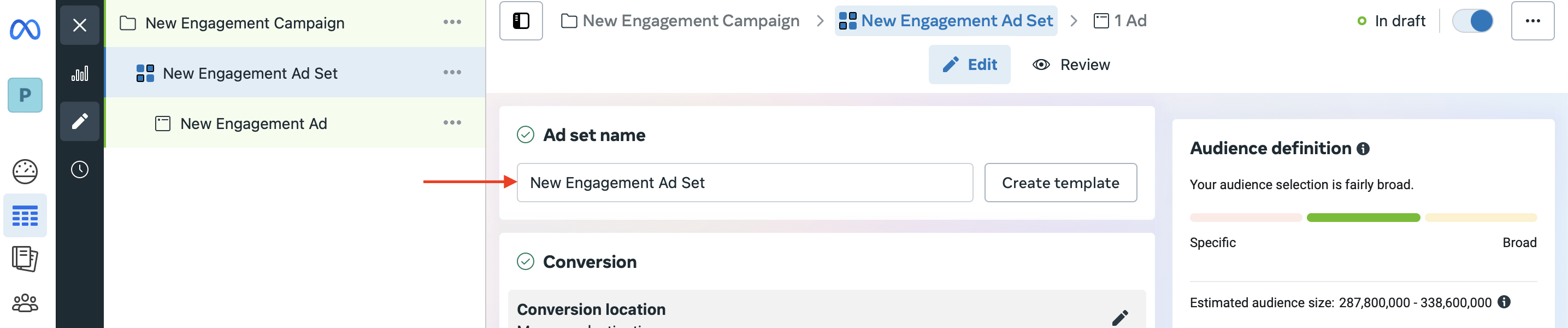Open the campaigns table grid icon
The width and height of the screenshot is (1568, 328).
coord(25,215)
